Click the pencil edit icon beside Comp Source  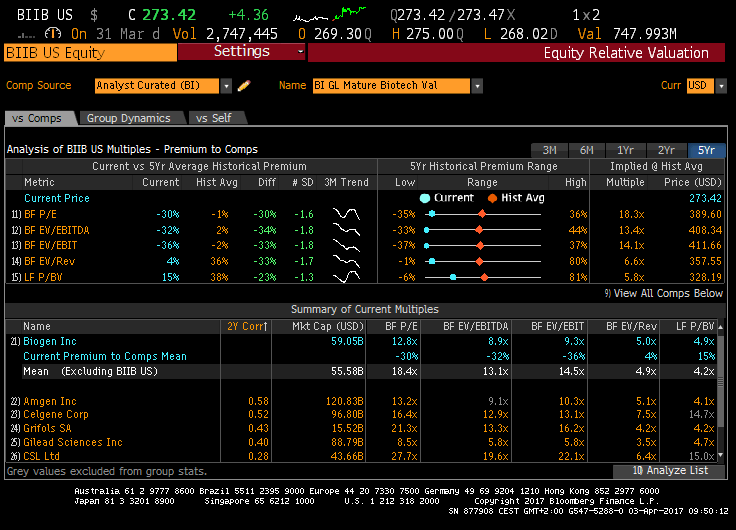click(244, 86)
